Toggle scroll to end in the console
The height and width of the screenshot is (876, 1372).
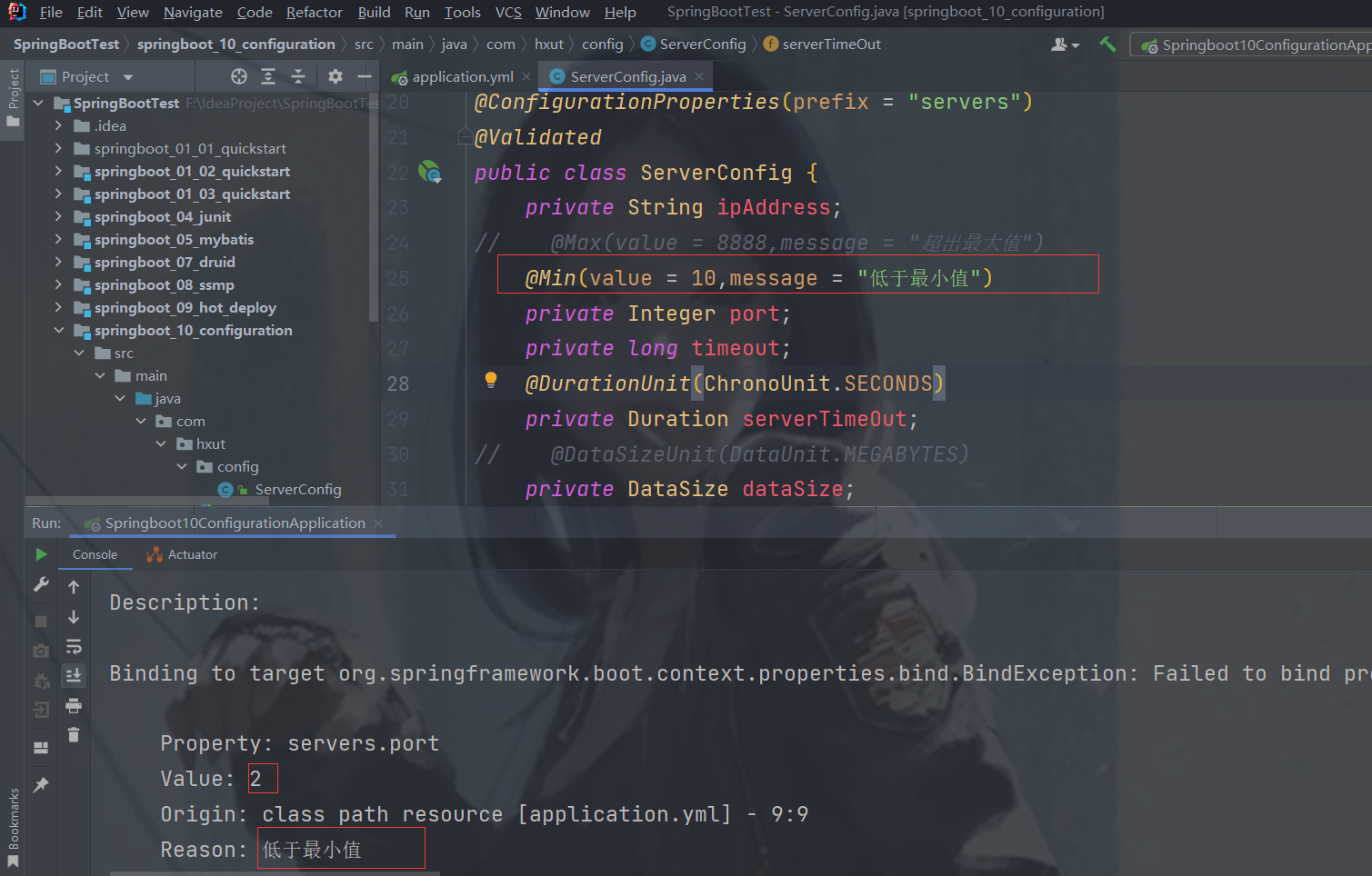pyautogui.click(x=74, y=675)
